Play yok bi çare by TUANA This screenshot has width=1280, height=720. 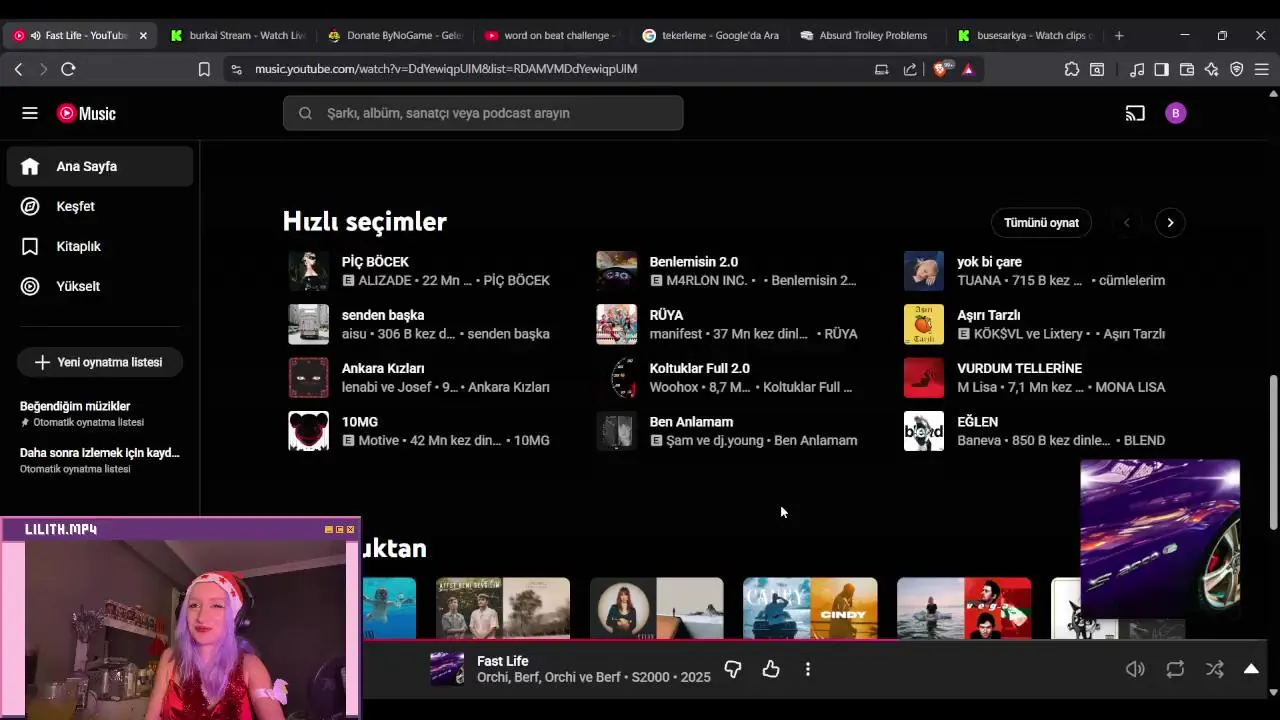(x=924, y=271)
